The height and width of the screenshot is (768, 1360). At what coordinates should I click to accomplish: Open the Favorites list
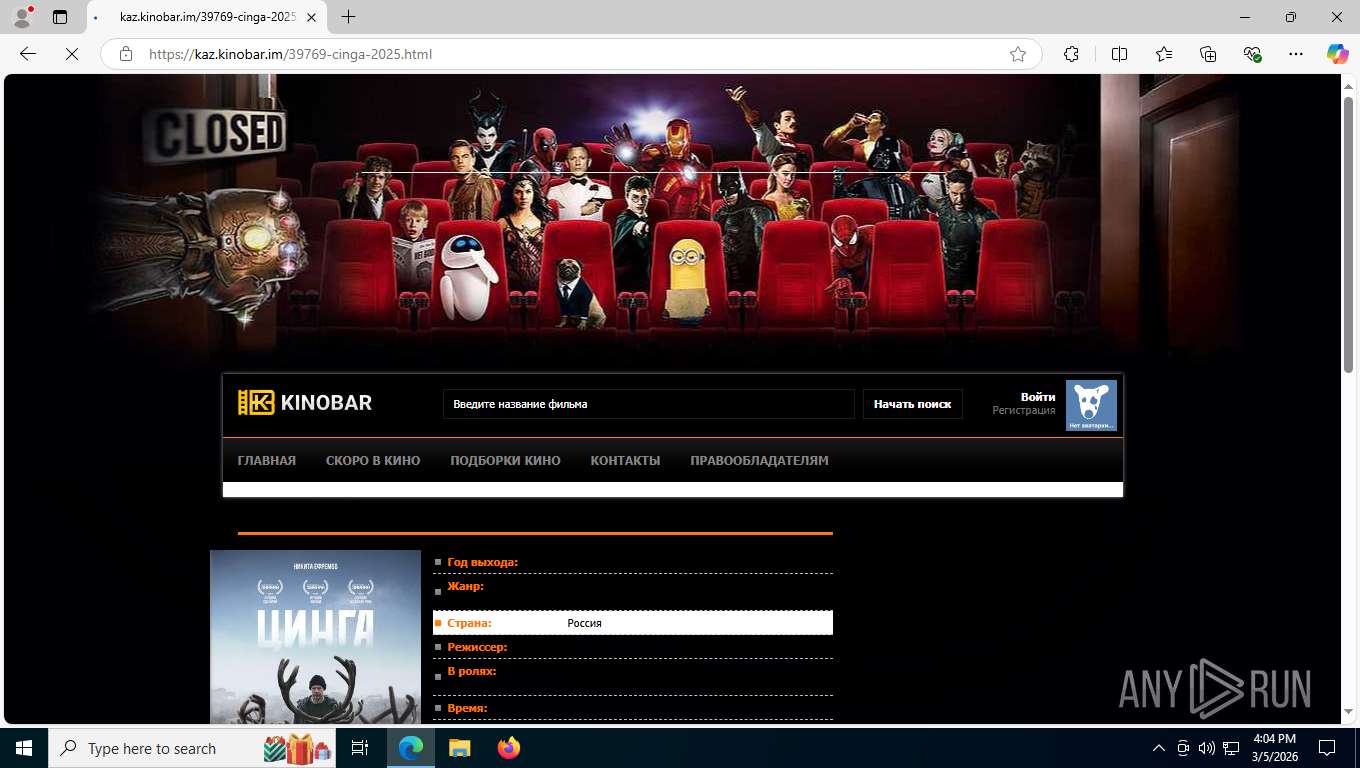1164,54
